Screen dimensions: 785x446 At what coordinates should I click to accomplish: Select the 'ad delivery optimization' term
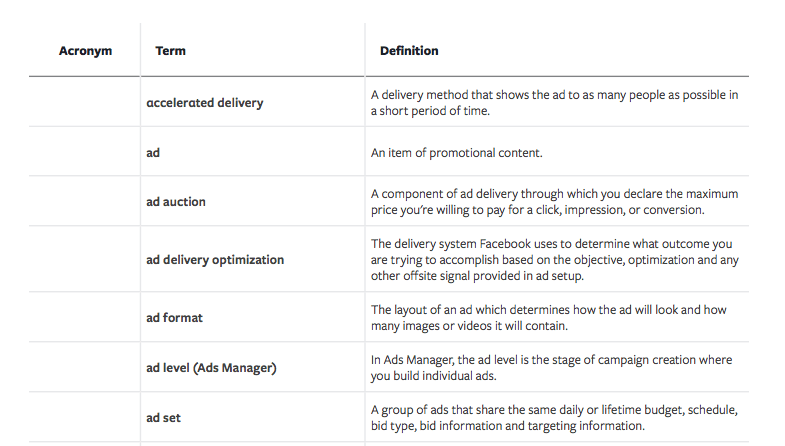pos(215,260)
